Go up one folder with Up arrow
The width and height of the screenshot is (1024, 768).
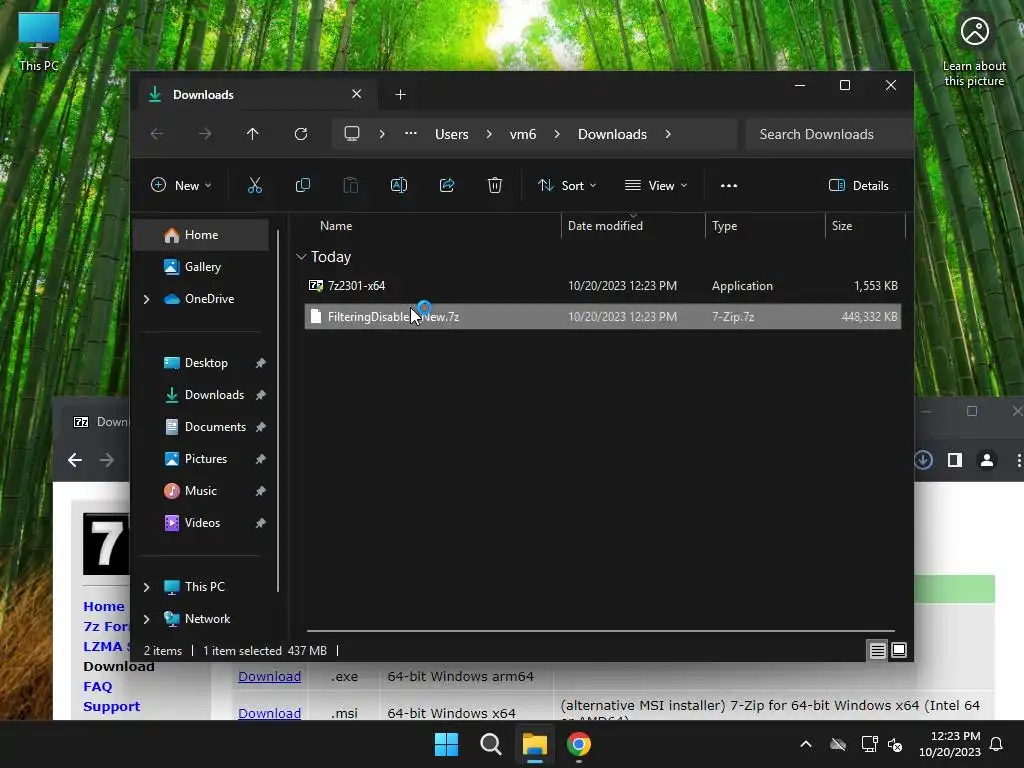[x=253, y=134]
